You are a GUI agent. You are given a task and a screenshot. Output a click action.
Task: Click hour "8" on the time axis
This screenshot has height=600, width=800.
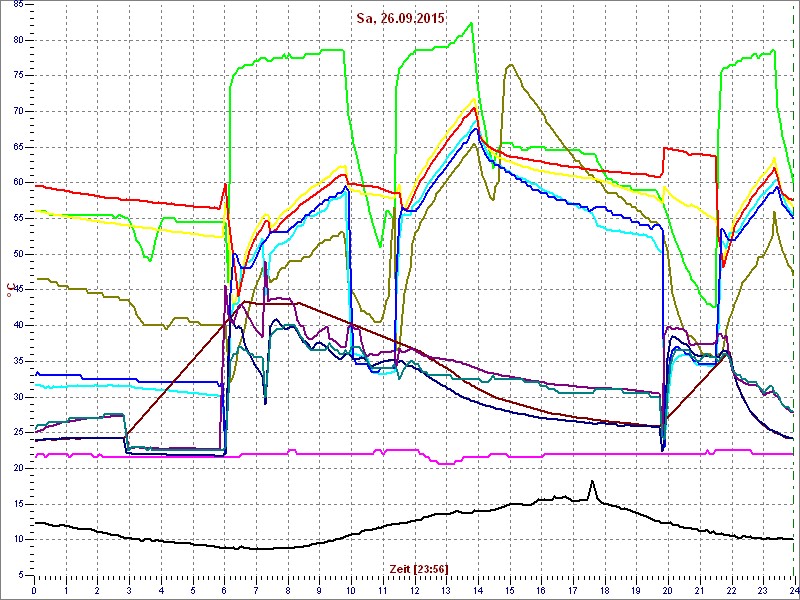coord(287,590)
